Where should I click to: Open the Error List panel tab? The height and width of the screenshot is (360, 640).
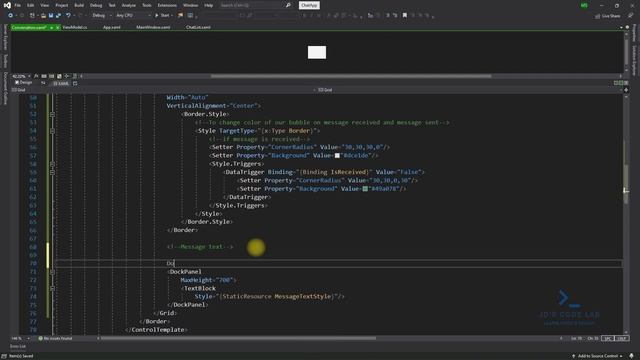[18, 347]
